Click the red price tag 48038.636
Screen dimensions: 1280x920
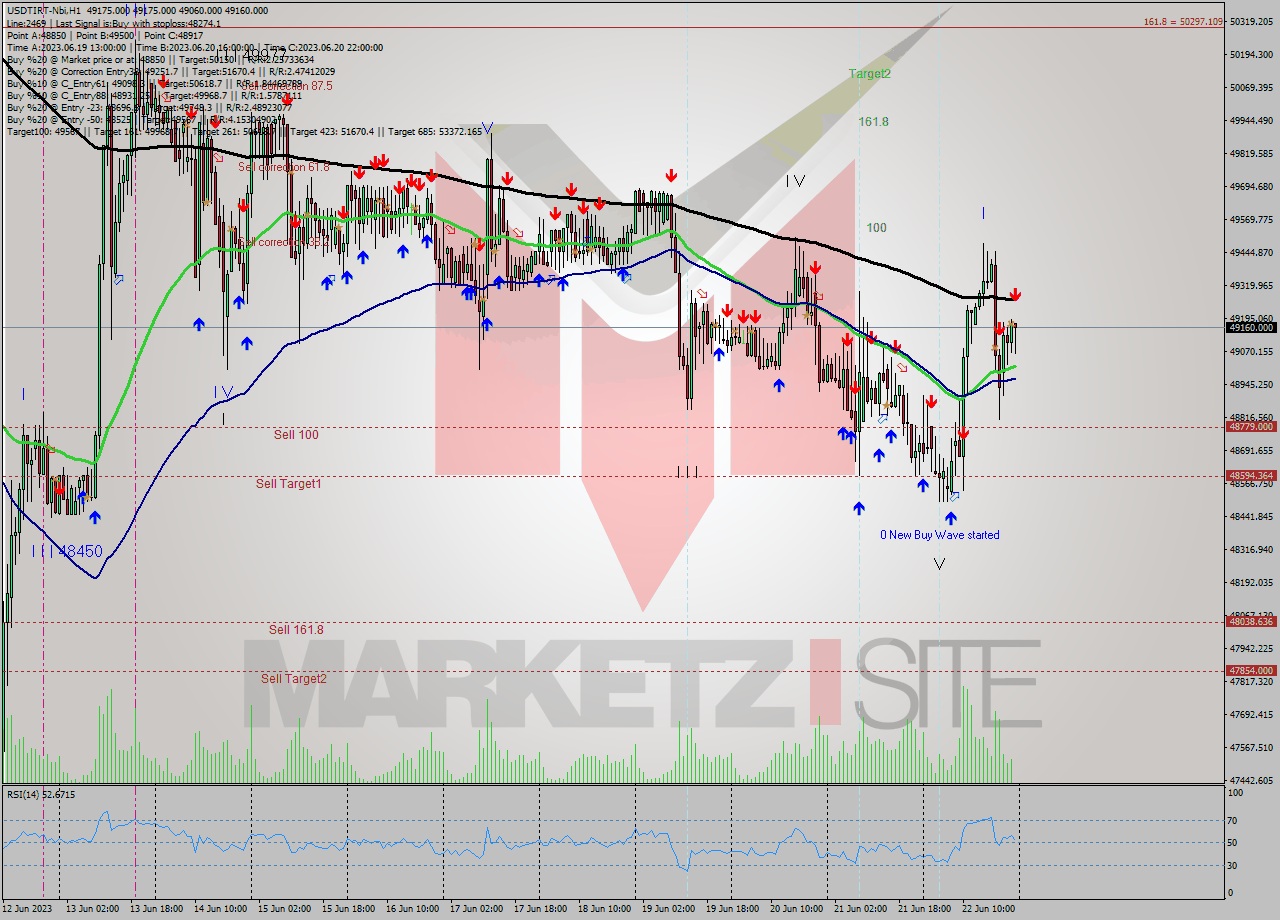[1251, 621]
